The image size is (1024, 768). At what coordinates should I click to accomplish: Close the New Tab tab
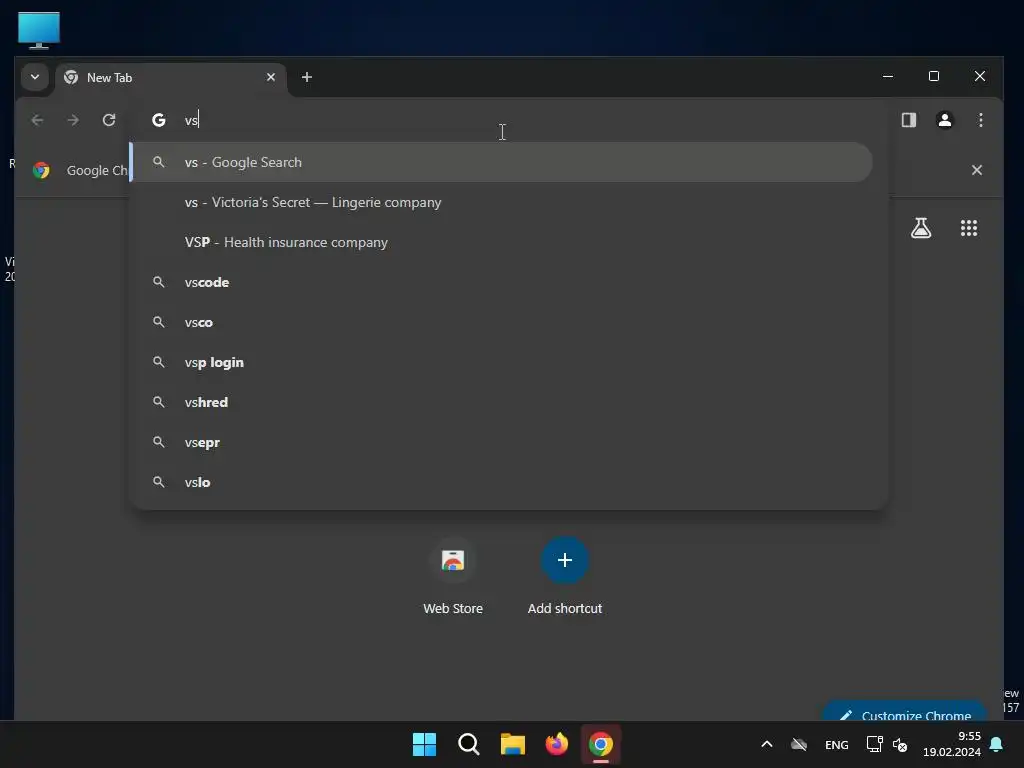(270, 77)
